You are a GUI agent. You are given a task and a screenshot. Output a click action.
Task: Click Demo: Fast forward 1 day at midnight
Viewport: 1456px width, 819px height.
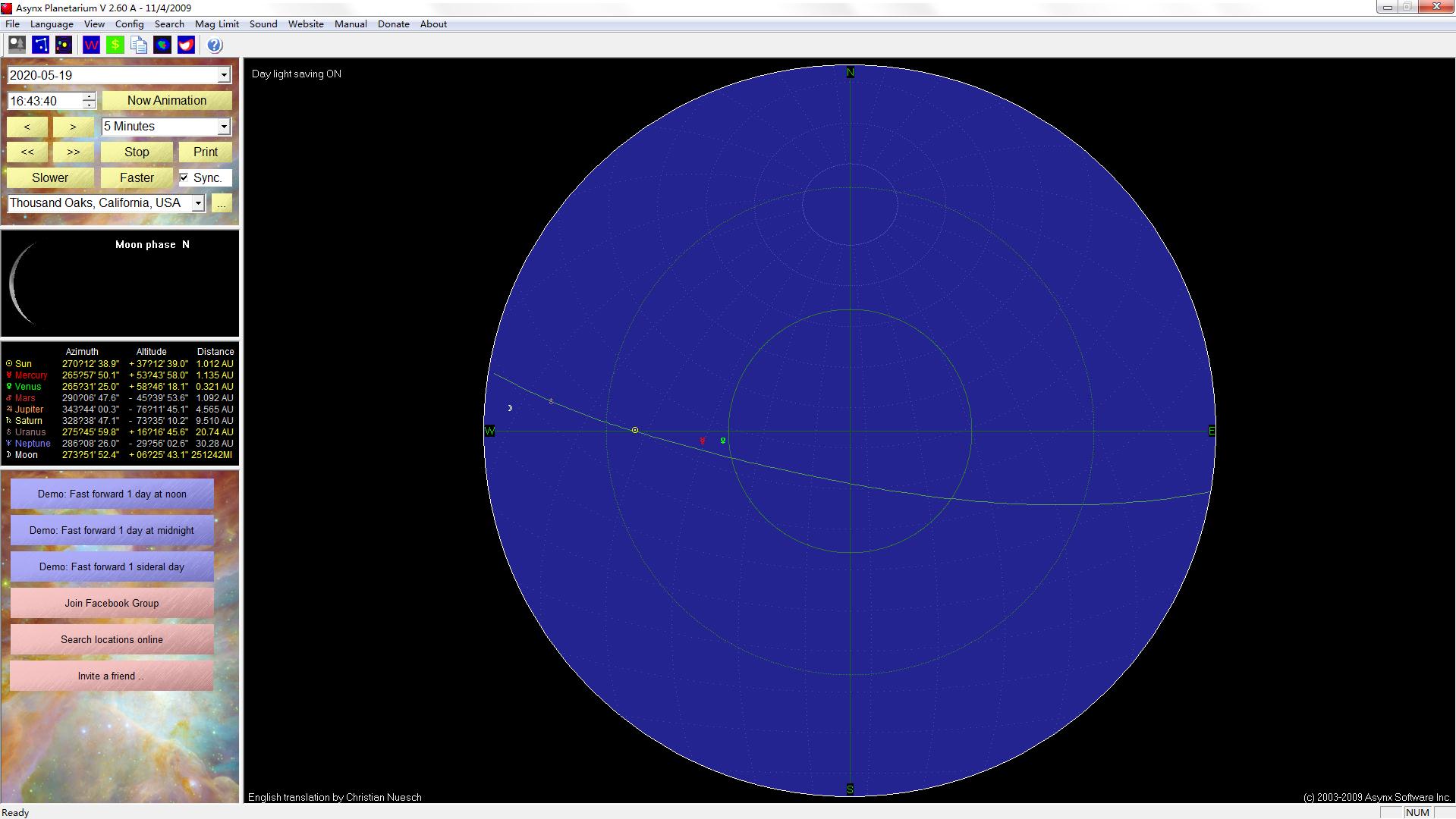click(112, 530)
